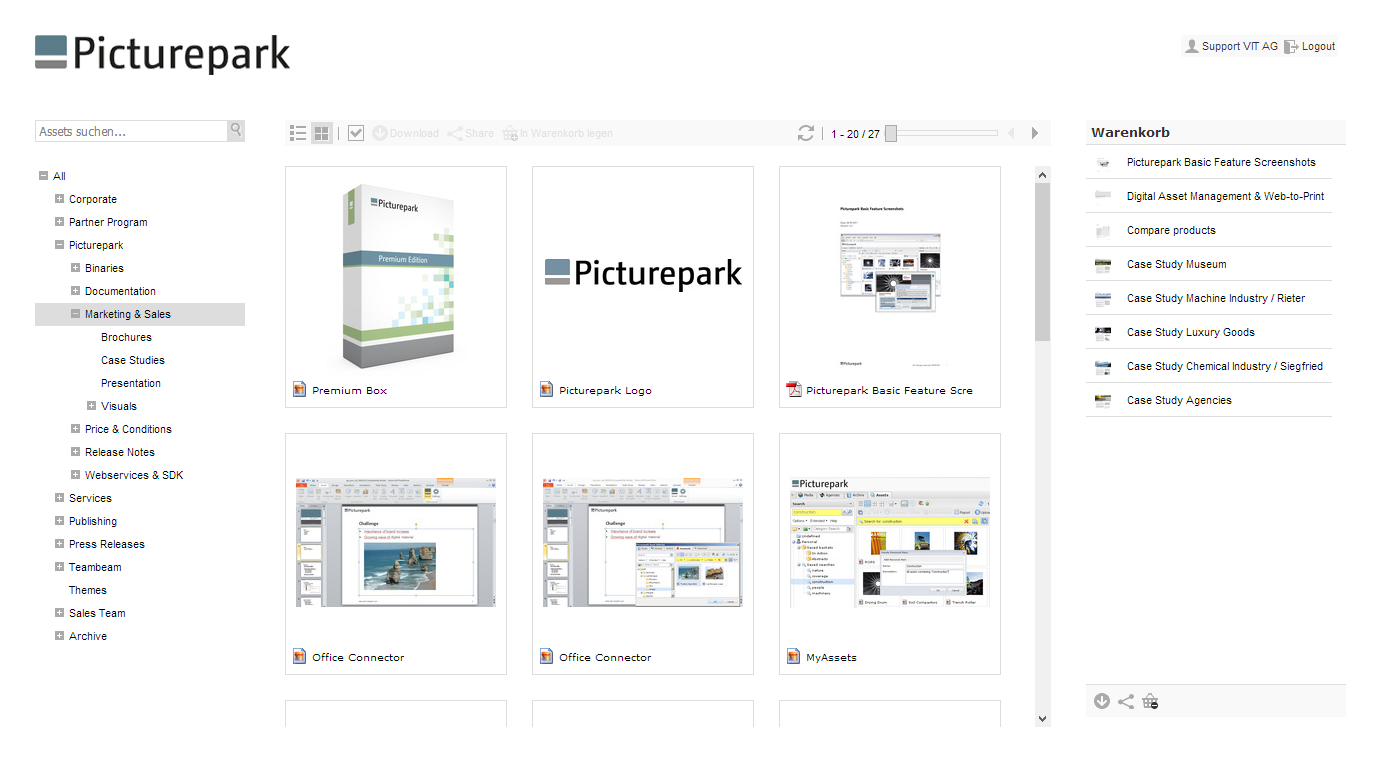The height and width of the screenshot is (762, 1381).
Task: Open Case Study Luxury Goods basket item
Action: [1190, 332]
